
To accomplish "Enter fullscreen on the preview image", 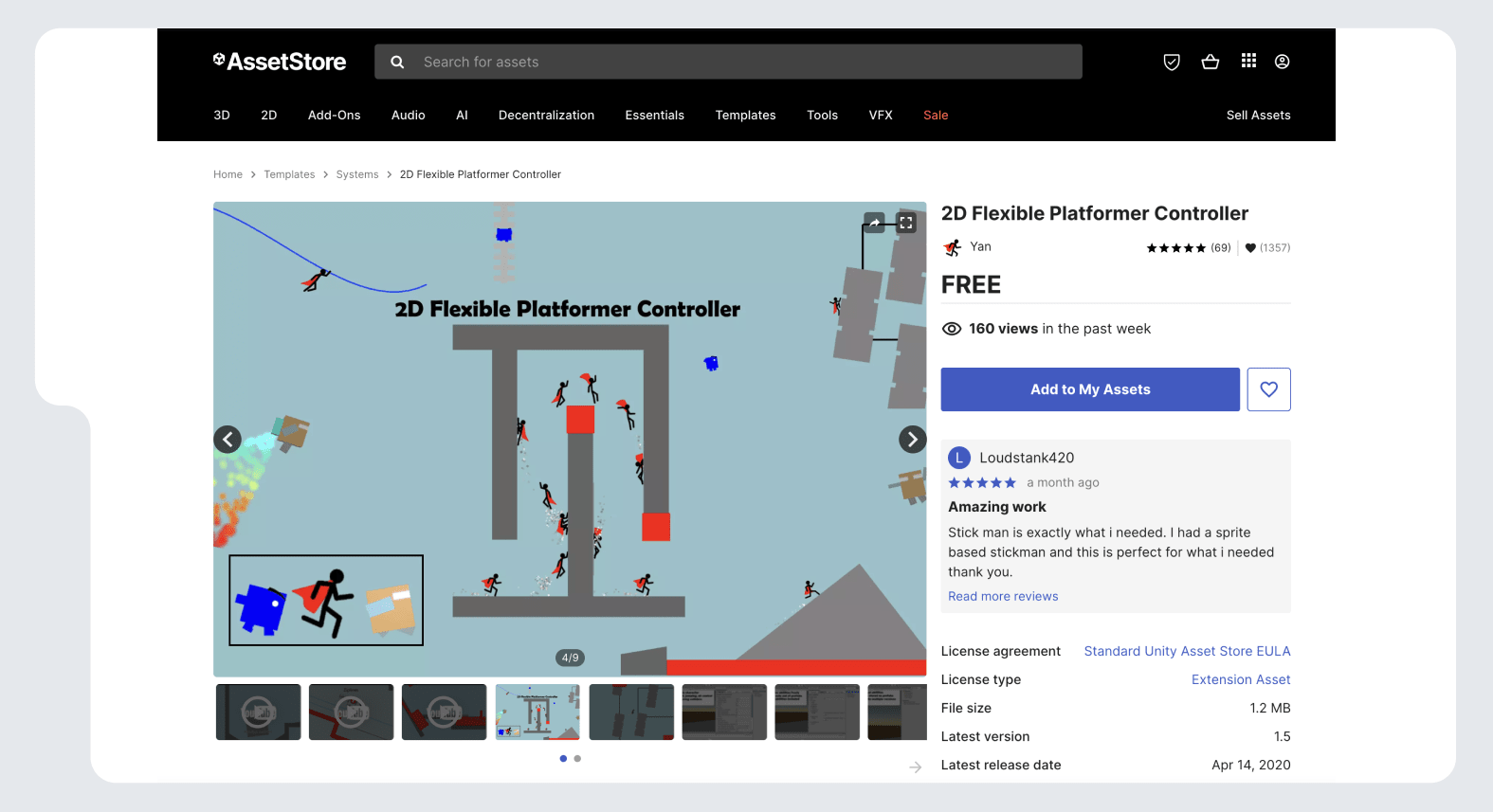I will pyautogui.click(x=906, y=223).
